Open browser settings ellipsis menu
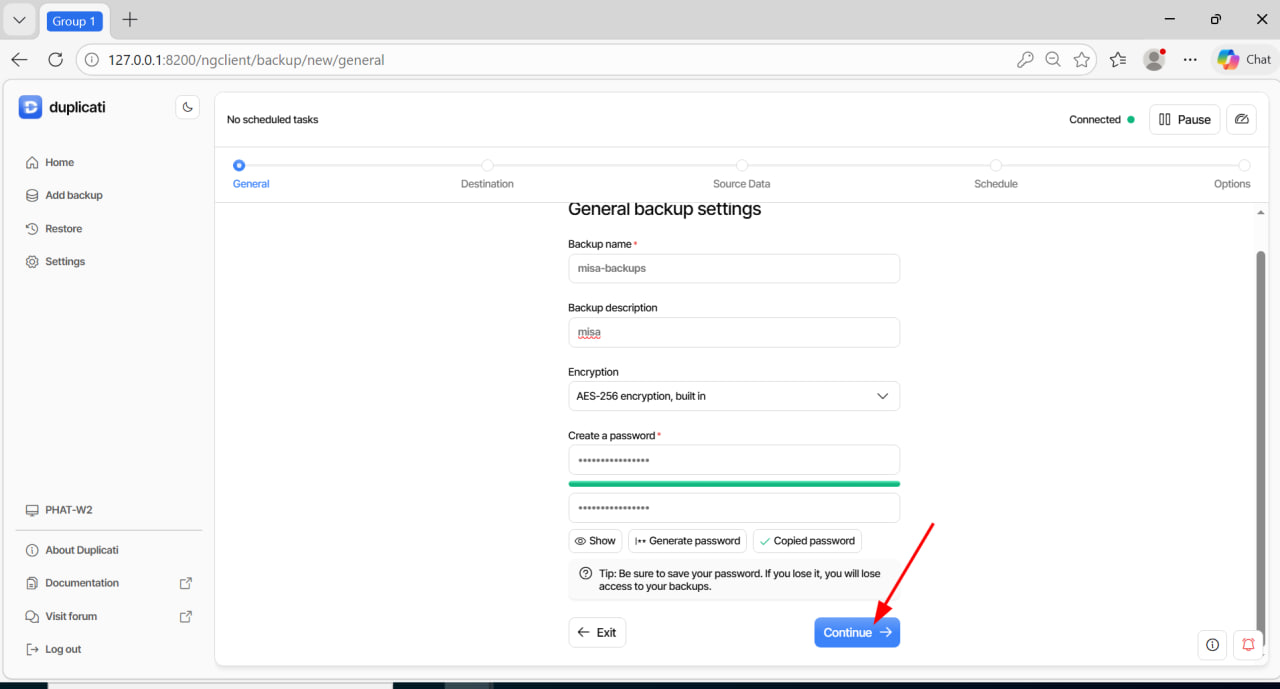The image size is (1280, 689). click(x=1190, y=60)
